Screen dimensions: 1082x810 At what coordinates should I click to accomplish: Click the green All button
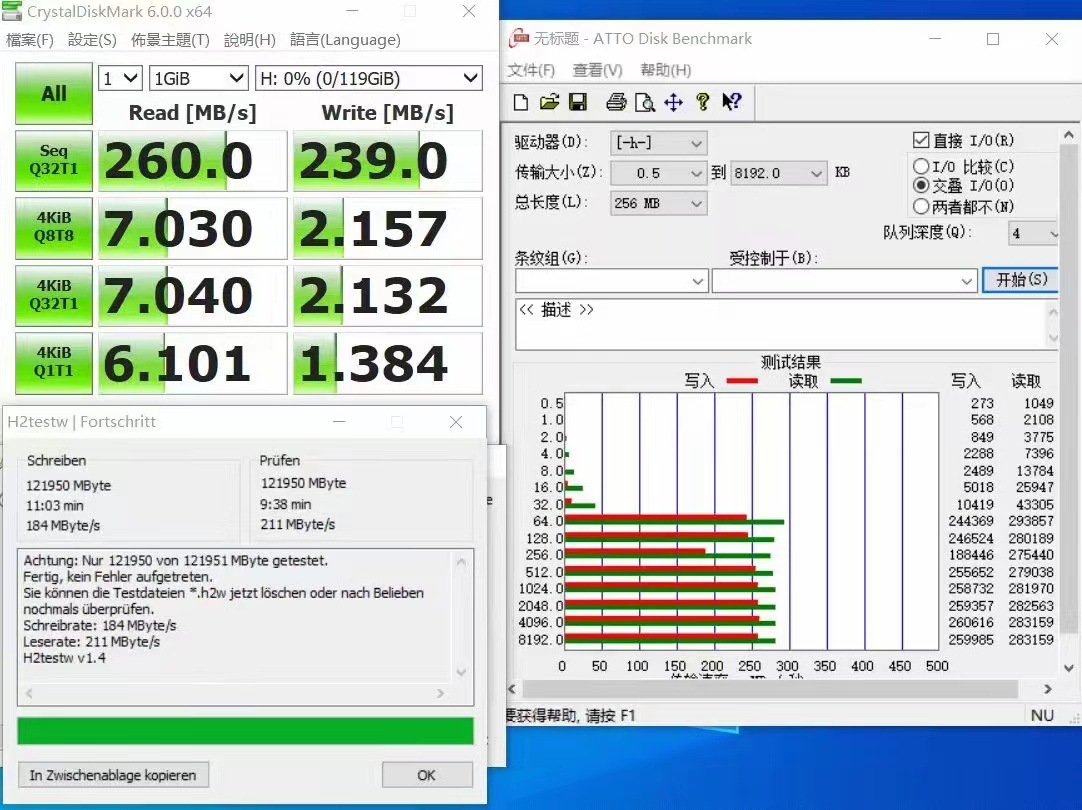54,93
